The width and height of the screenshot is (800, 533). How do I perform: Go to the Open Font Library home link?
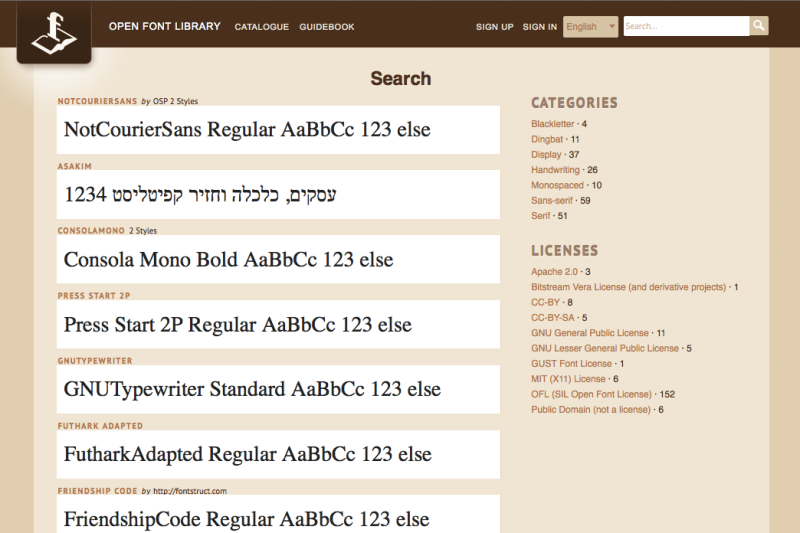[x=164, y=27]
